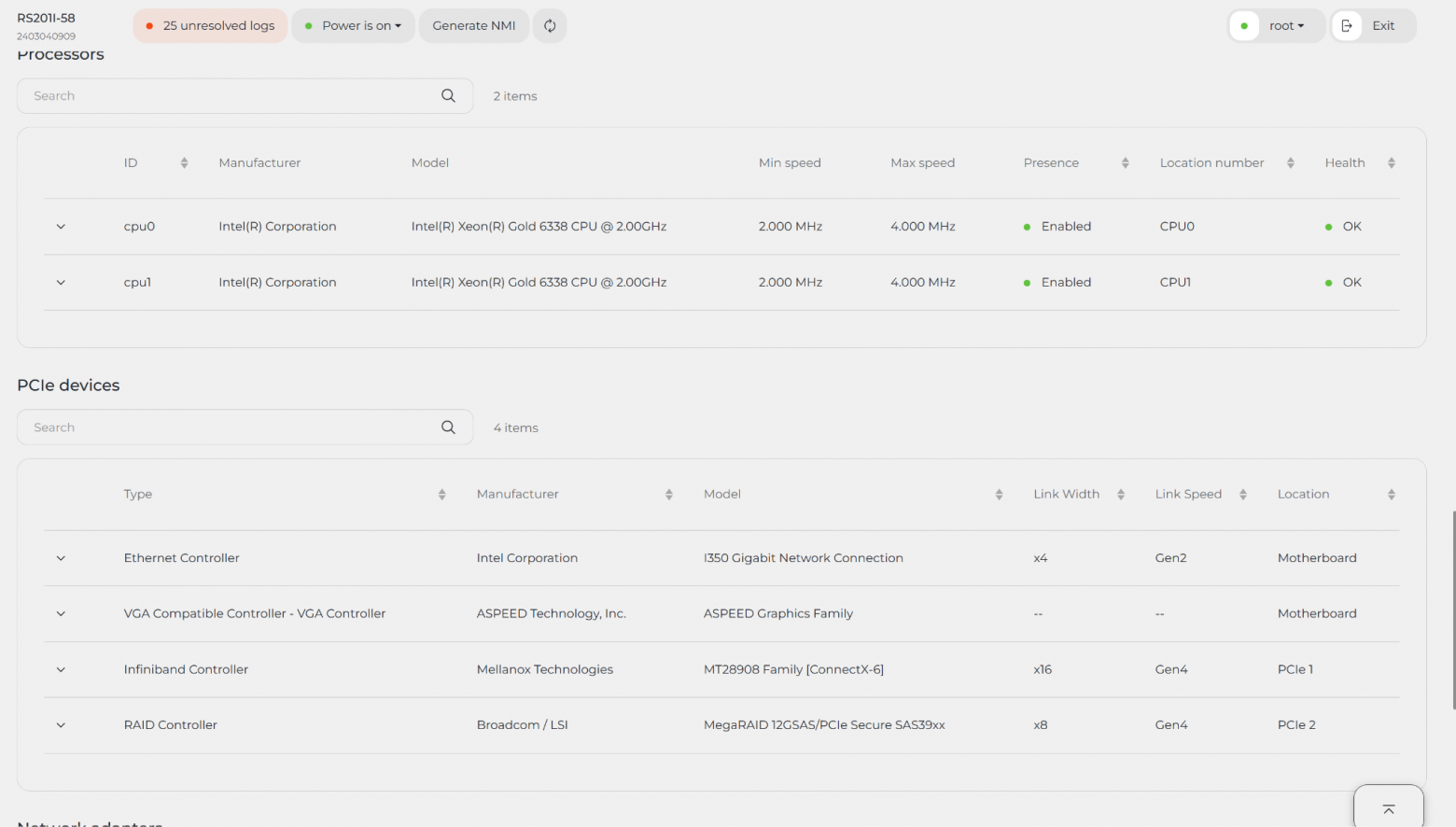Sort PCIe devices by Location arrows
The width and height of the screenshot is (1456, 827).
(x=1392, y=495)
